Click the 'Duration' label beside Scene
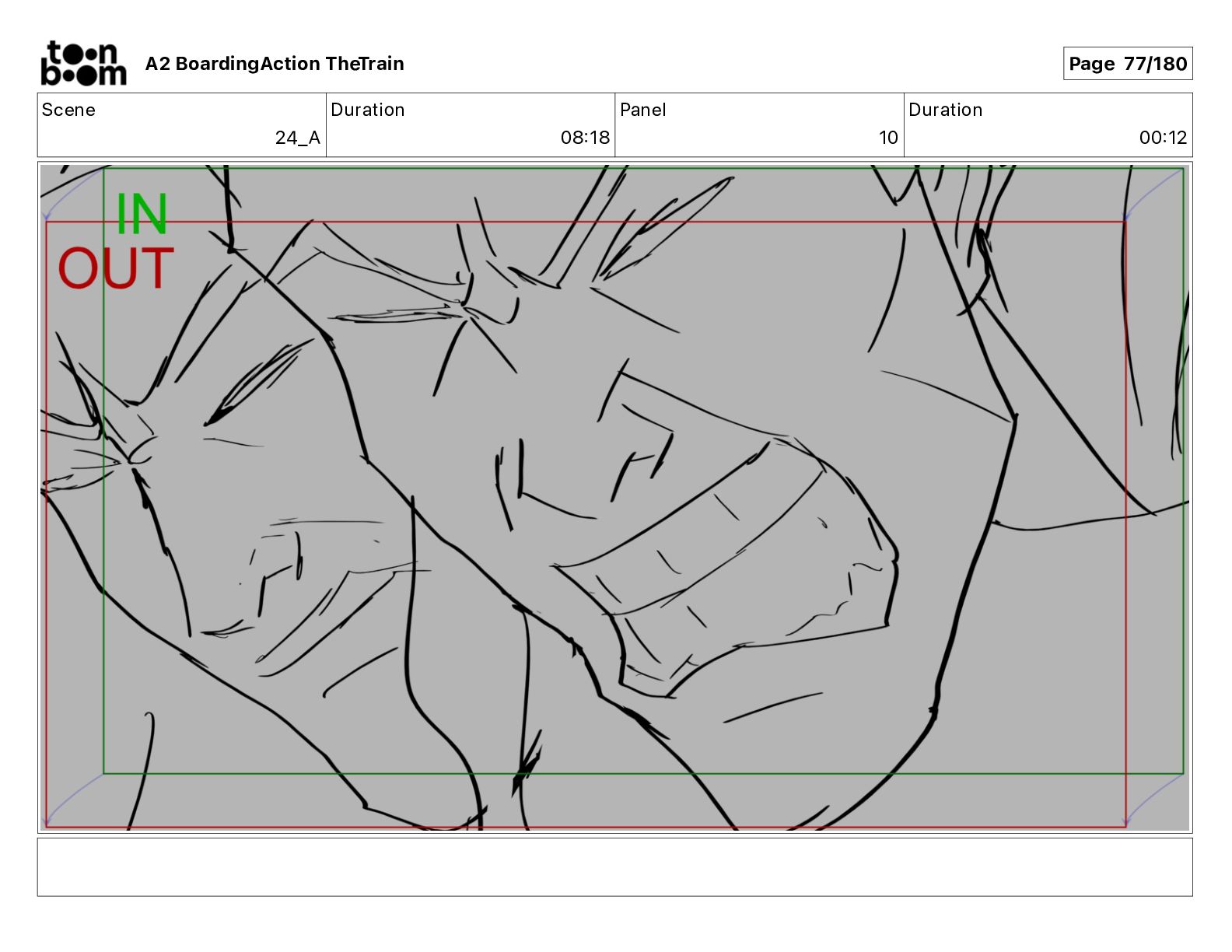Image resolution: width=1232 pixels, height=952 pixels. pos(368,110)
